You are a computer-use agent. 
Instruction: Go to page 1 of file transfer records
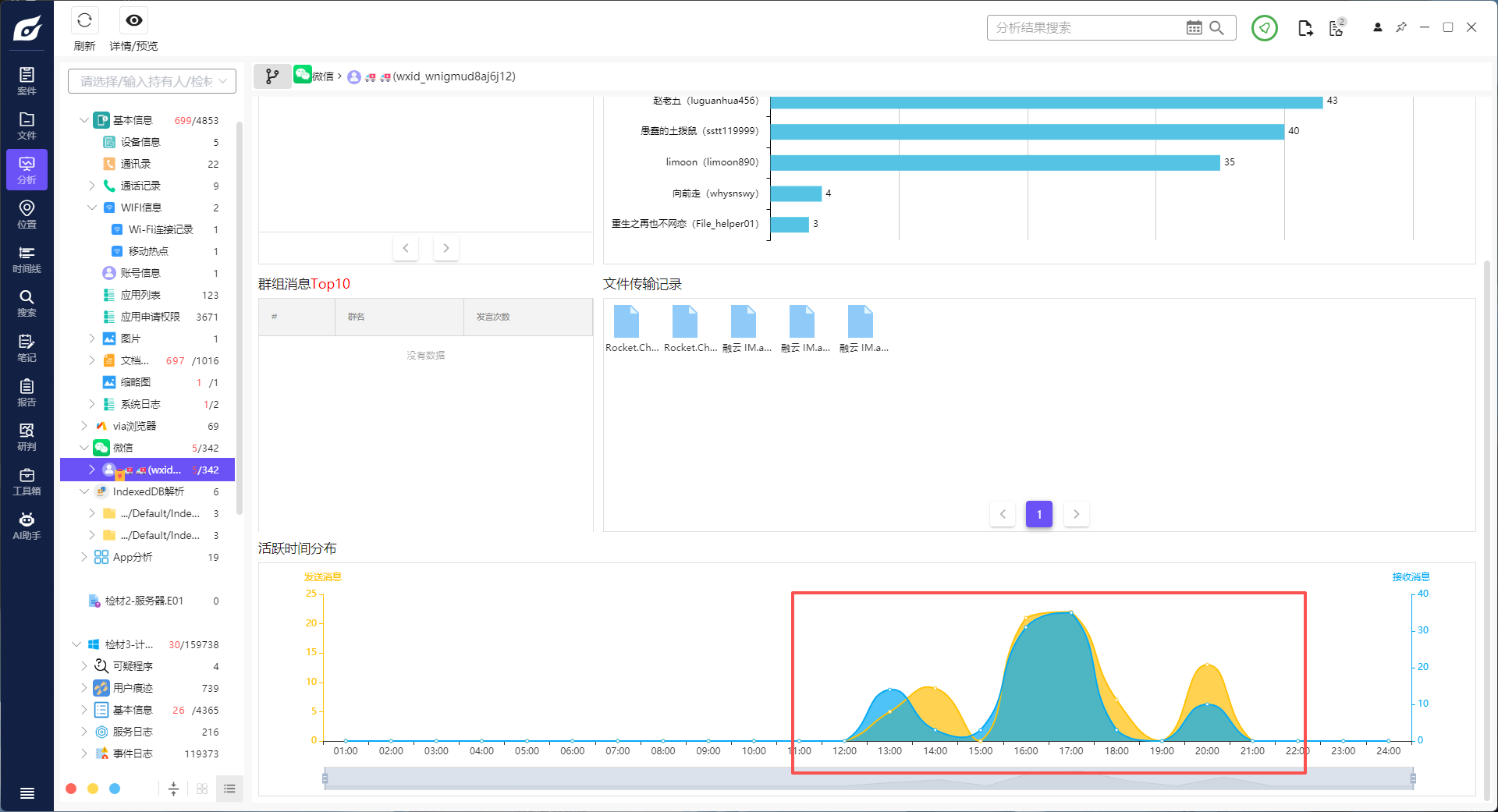pos(1038,514)
